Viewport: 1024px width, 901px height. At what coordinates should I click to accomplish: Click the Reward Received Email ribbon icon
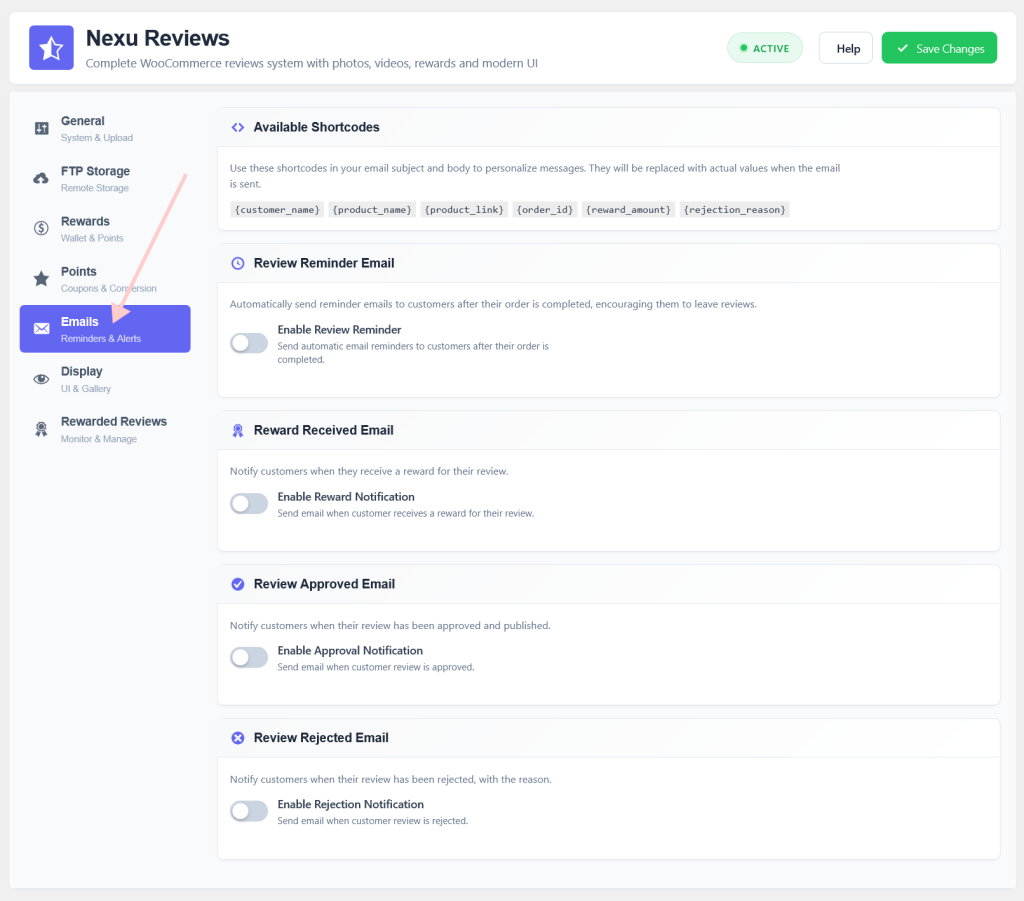238,430
